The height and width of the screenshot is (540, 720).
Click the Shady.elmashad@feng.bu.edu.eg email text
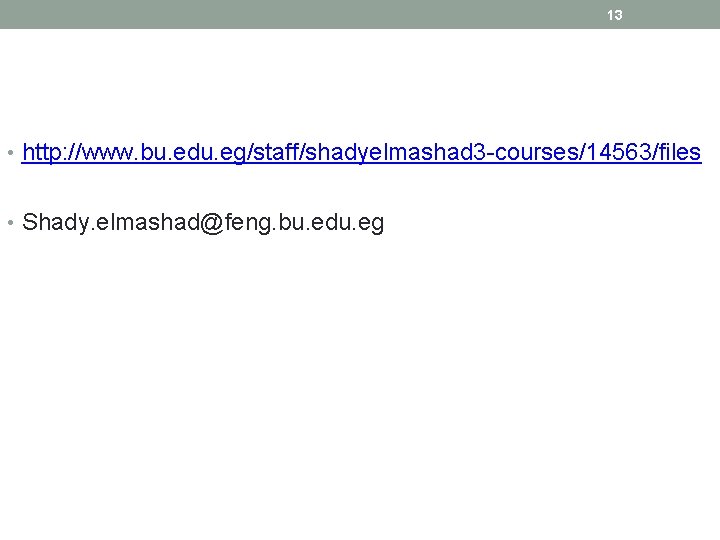click(203, 223)
